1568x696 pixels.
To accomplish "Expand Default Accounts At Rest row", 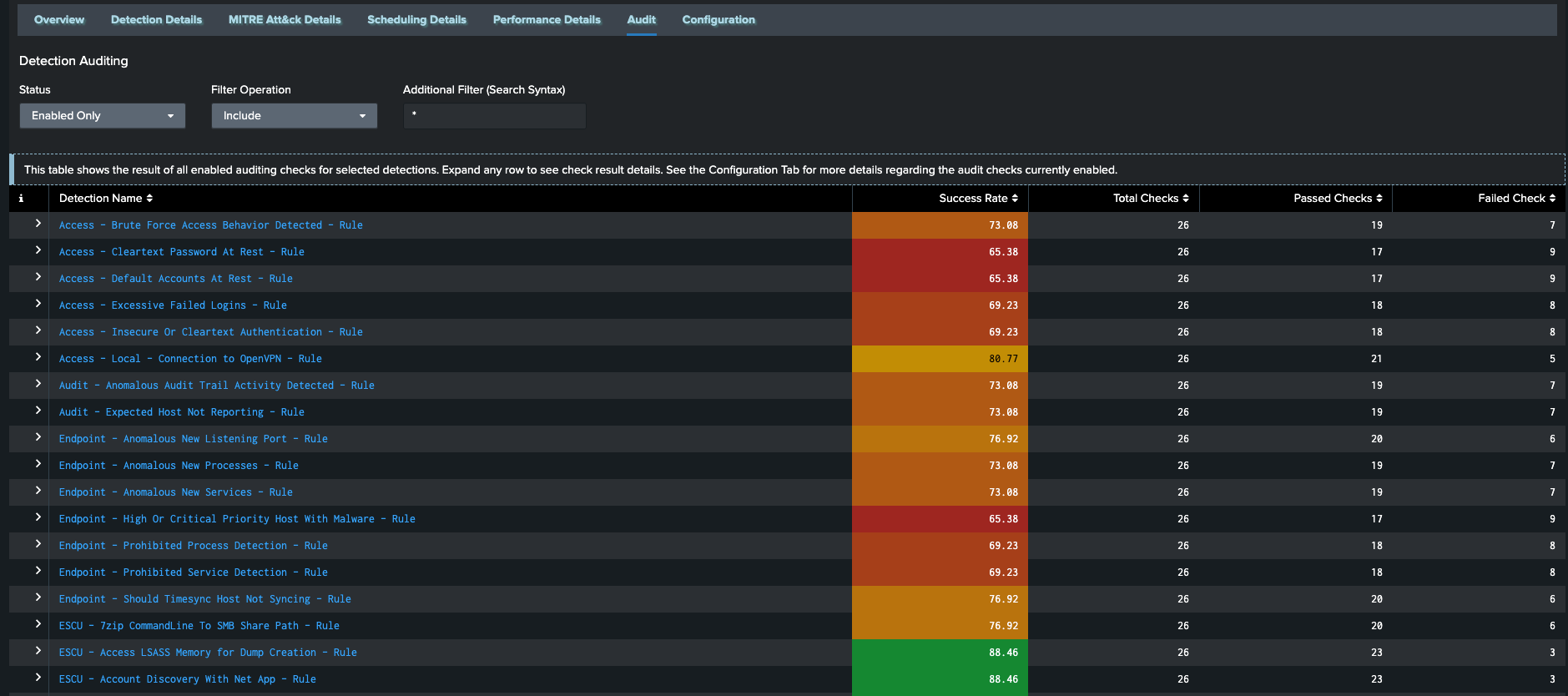I will (x=38, y=277).
